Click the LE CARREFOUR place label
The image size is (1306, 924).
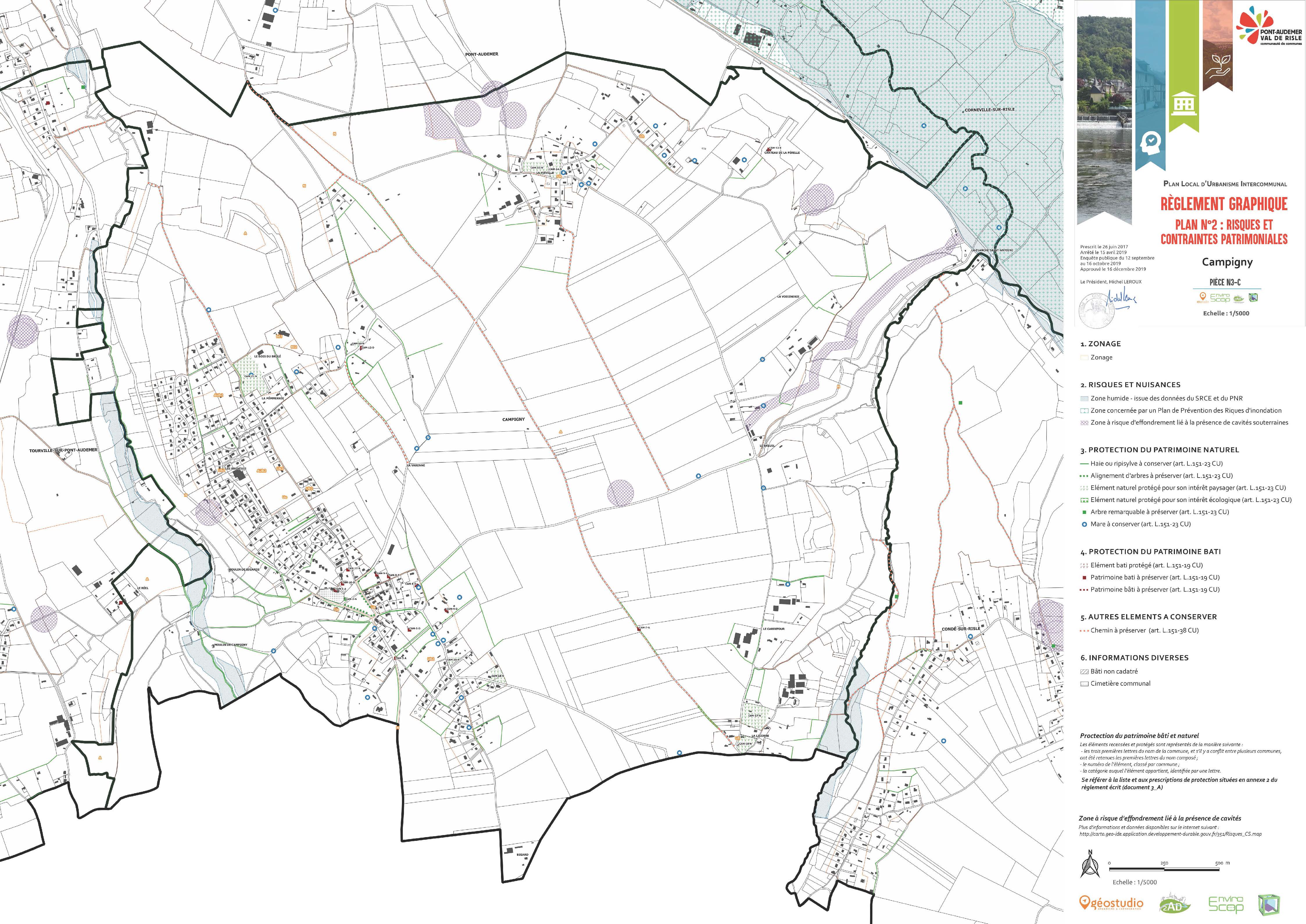click(x=774, y=629)
